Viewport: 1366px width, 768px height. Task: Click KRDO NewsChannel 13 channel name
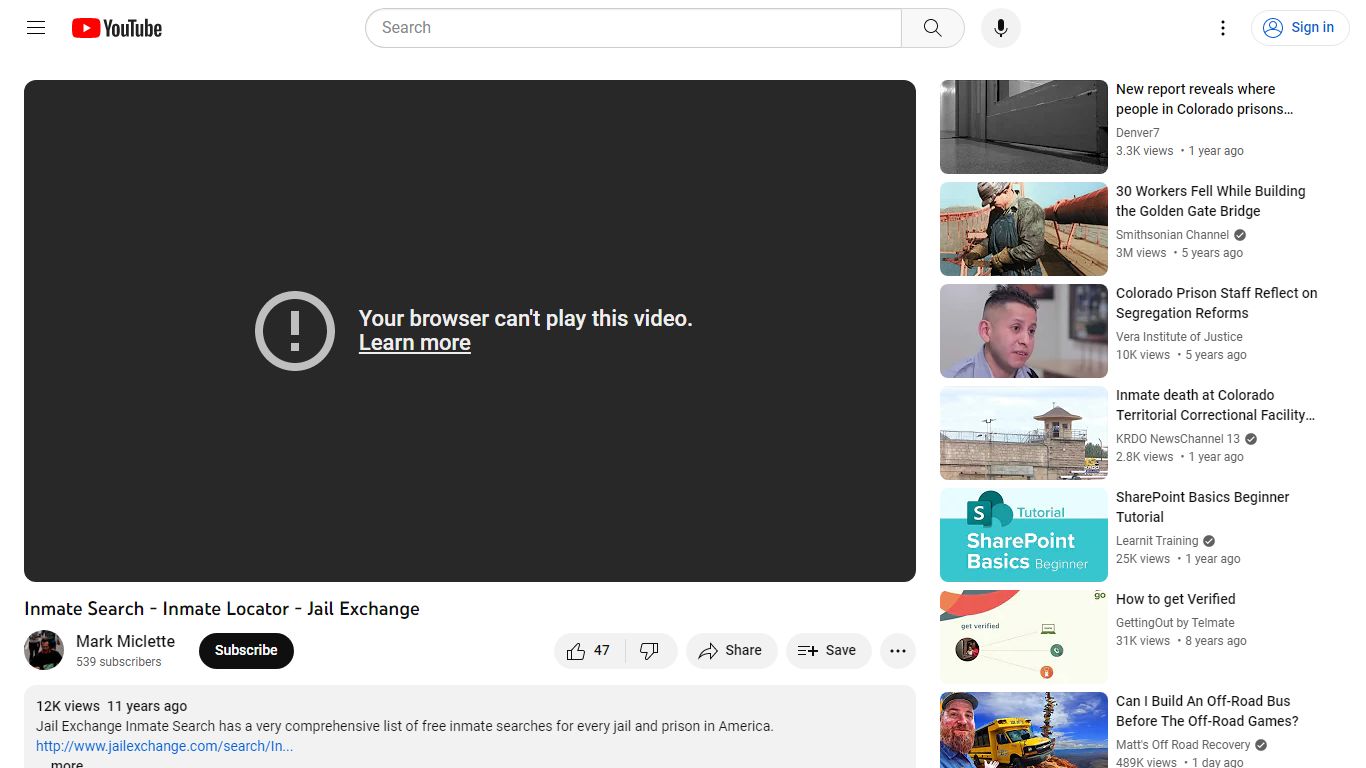[x=1177, y=439]
